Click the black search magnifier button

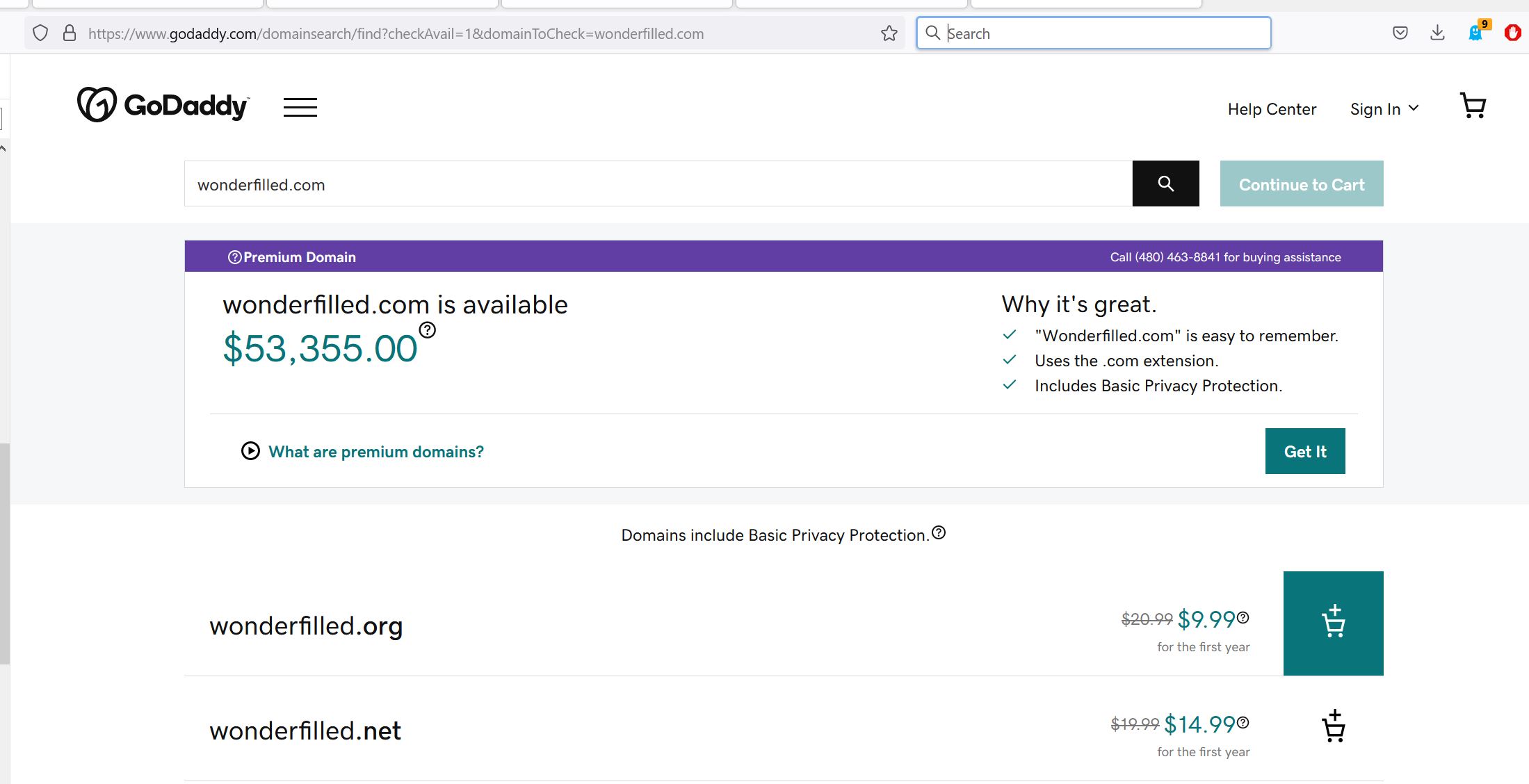[x=1165, y=183]
